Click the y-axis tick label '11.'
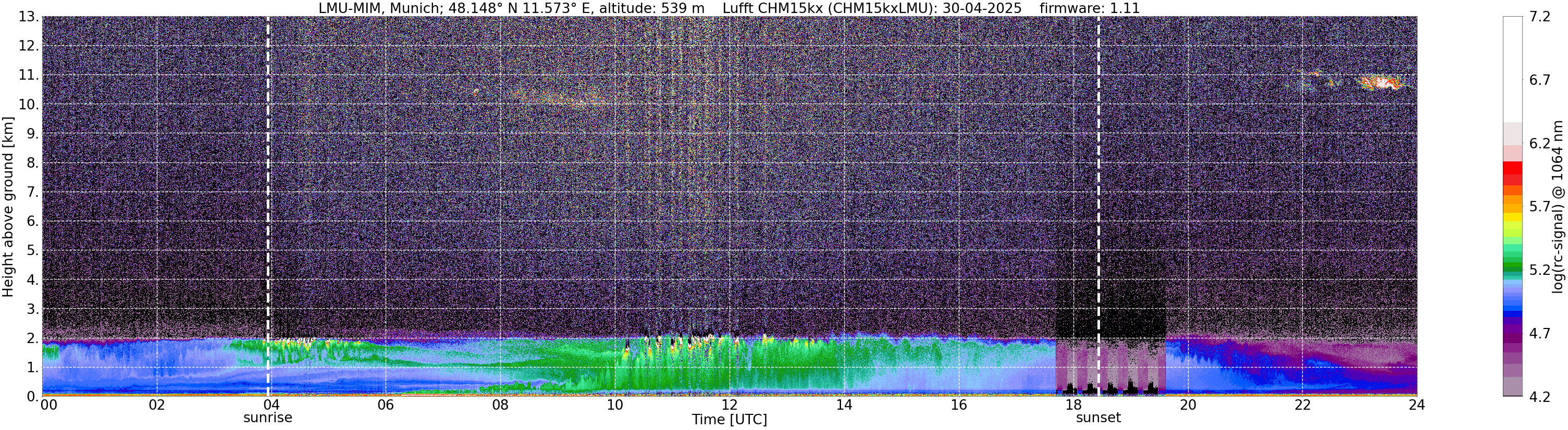1568x430 pixels. (29, 75)
